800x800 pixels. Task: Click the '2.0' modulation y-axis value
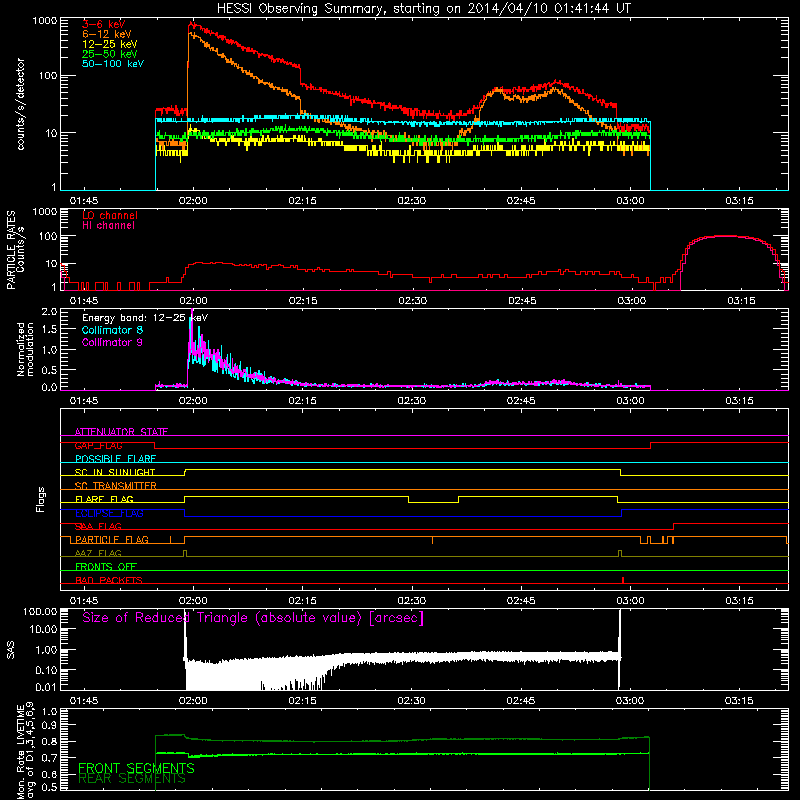click(x=49, y=312)
